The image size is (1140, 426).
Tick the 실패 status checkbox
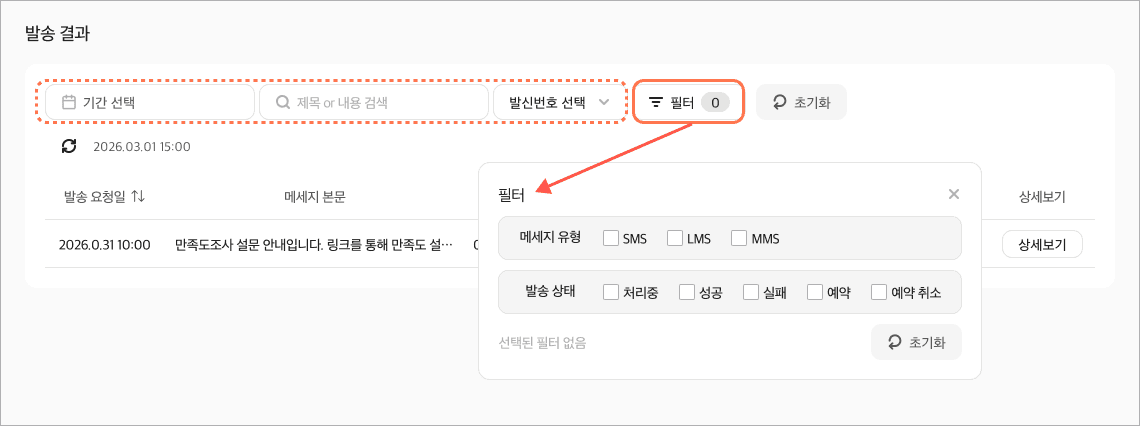point(751,292)
